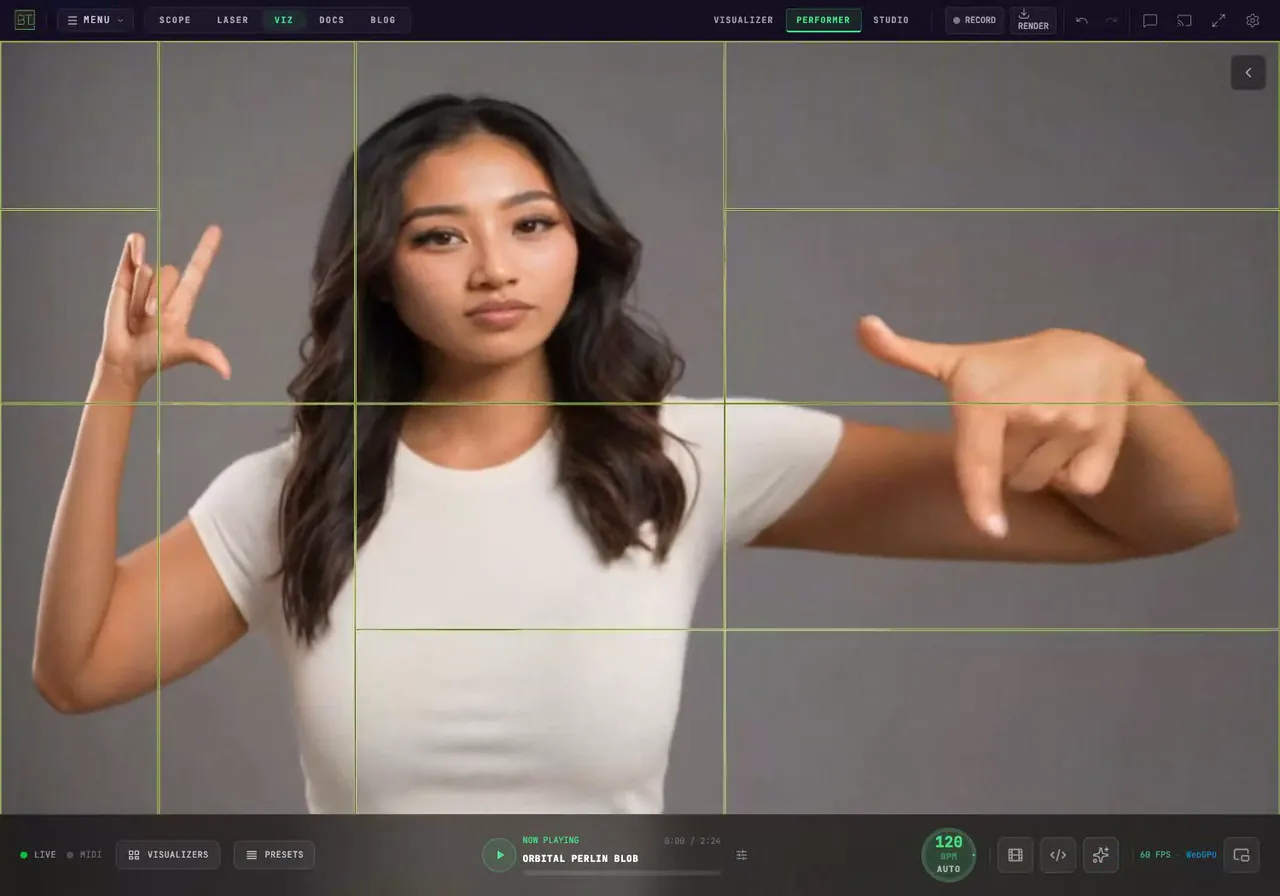Start recording with RECORD button
The width and height of the screenshot is (1280, 896).
click(974, 20)
